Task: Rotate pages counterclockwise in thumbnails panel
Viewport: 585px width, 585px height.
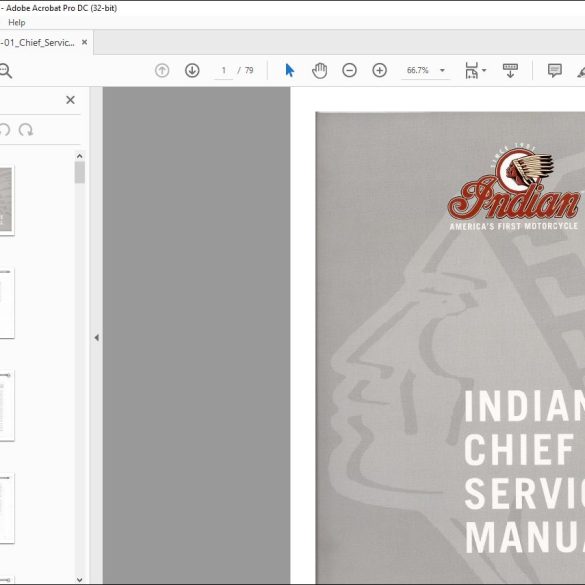Action: pyautogui.click(x=4, y=130)
